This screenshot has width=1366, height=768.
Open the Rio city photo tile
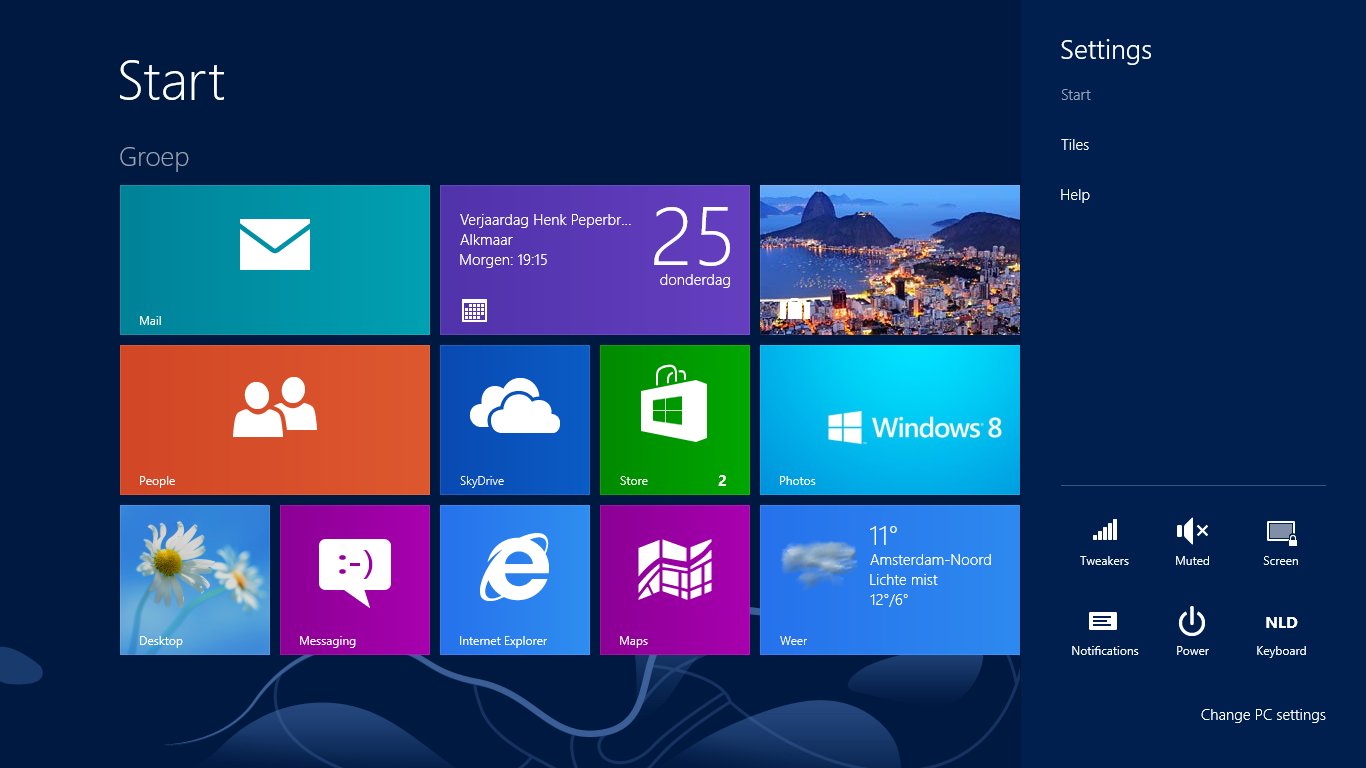(x=890, y=260)
